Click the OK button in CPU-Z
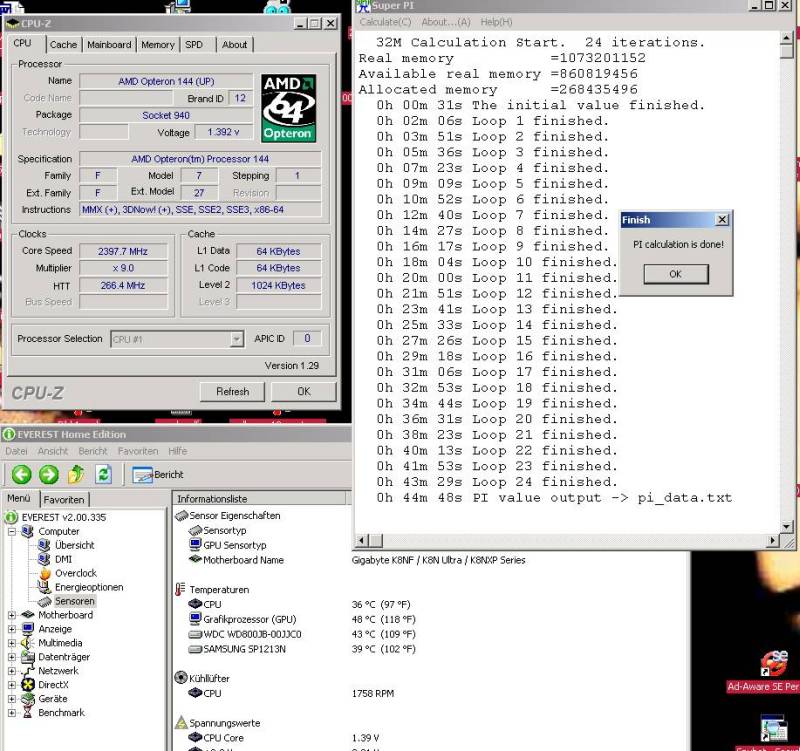Image resolution: width=800 pixels, height=751 pixels. click(x=304, y=392)
